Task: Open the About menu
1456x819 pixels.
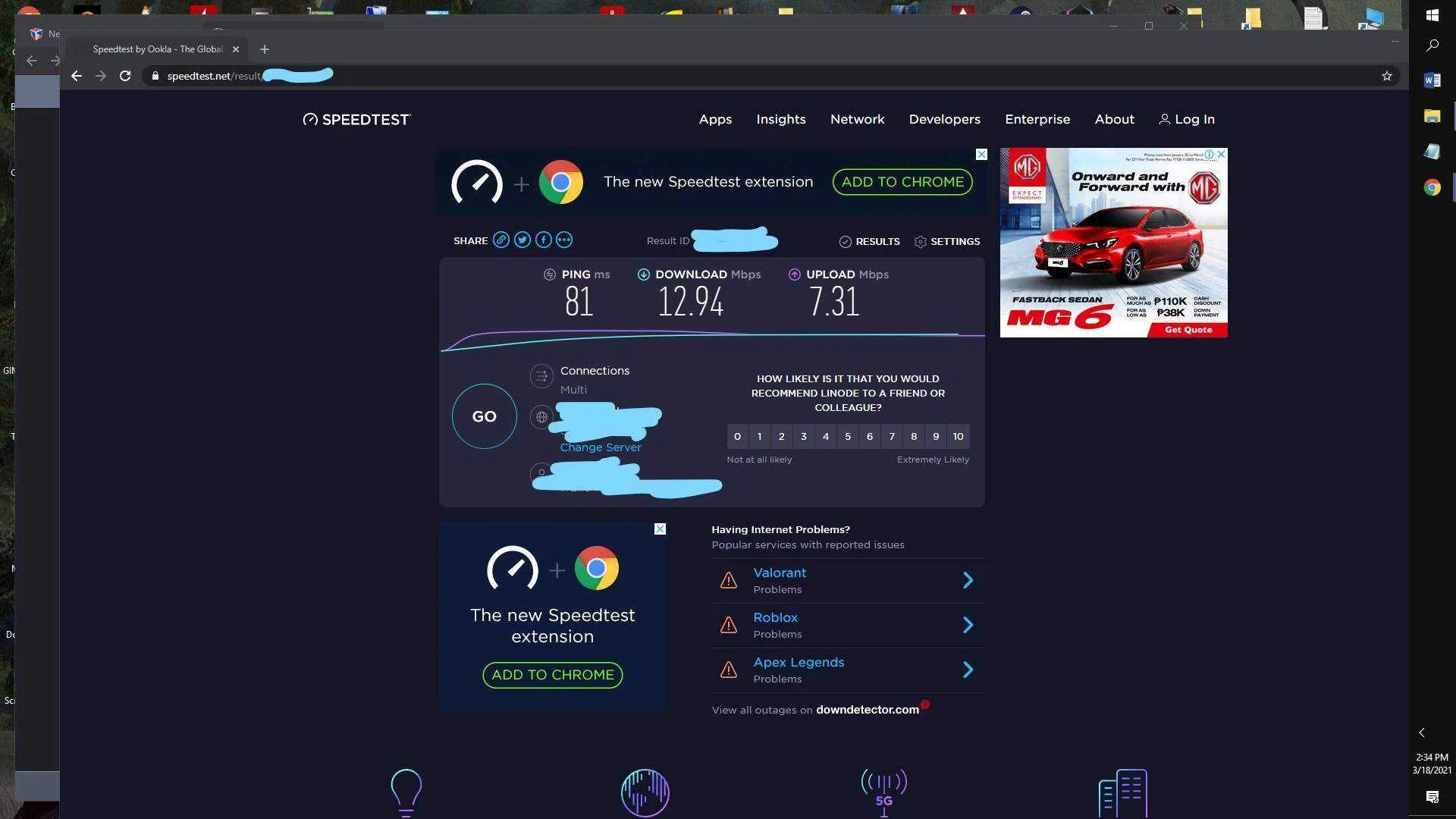Action: tap(1114, 119)
